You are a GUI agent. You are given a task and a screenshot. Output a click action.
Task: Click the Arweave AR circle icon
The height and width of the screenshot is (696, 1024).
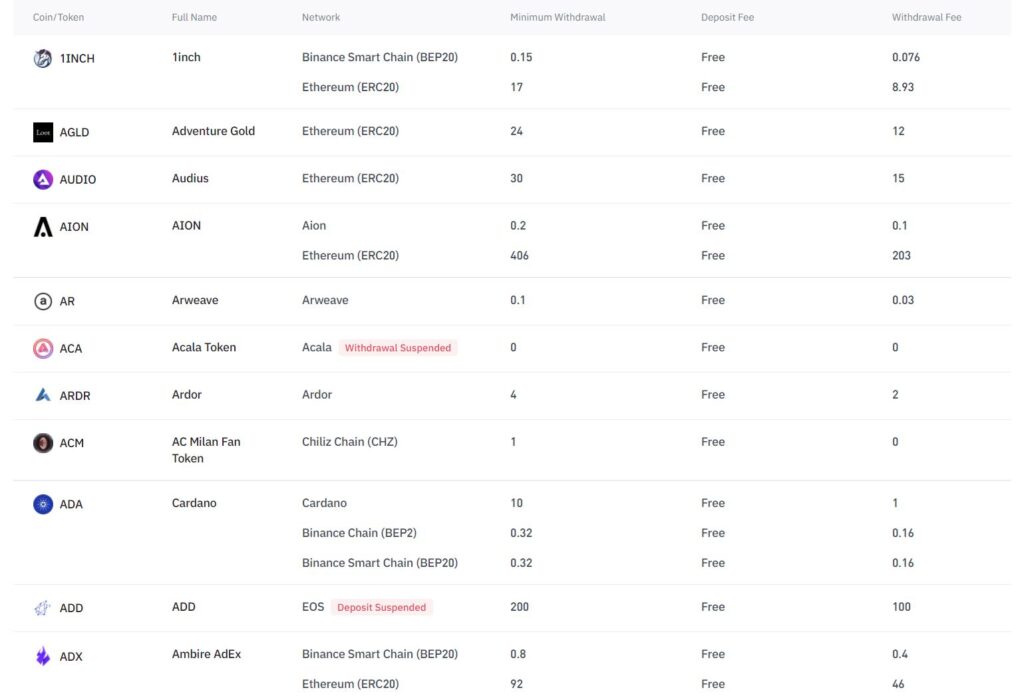[x=42, y=301]
